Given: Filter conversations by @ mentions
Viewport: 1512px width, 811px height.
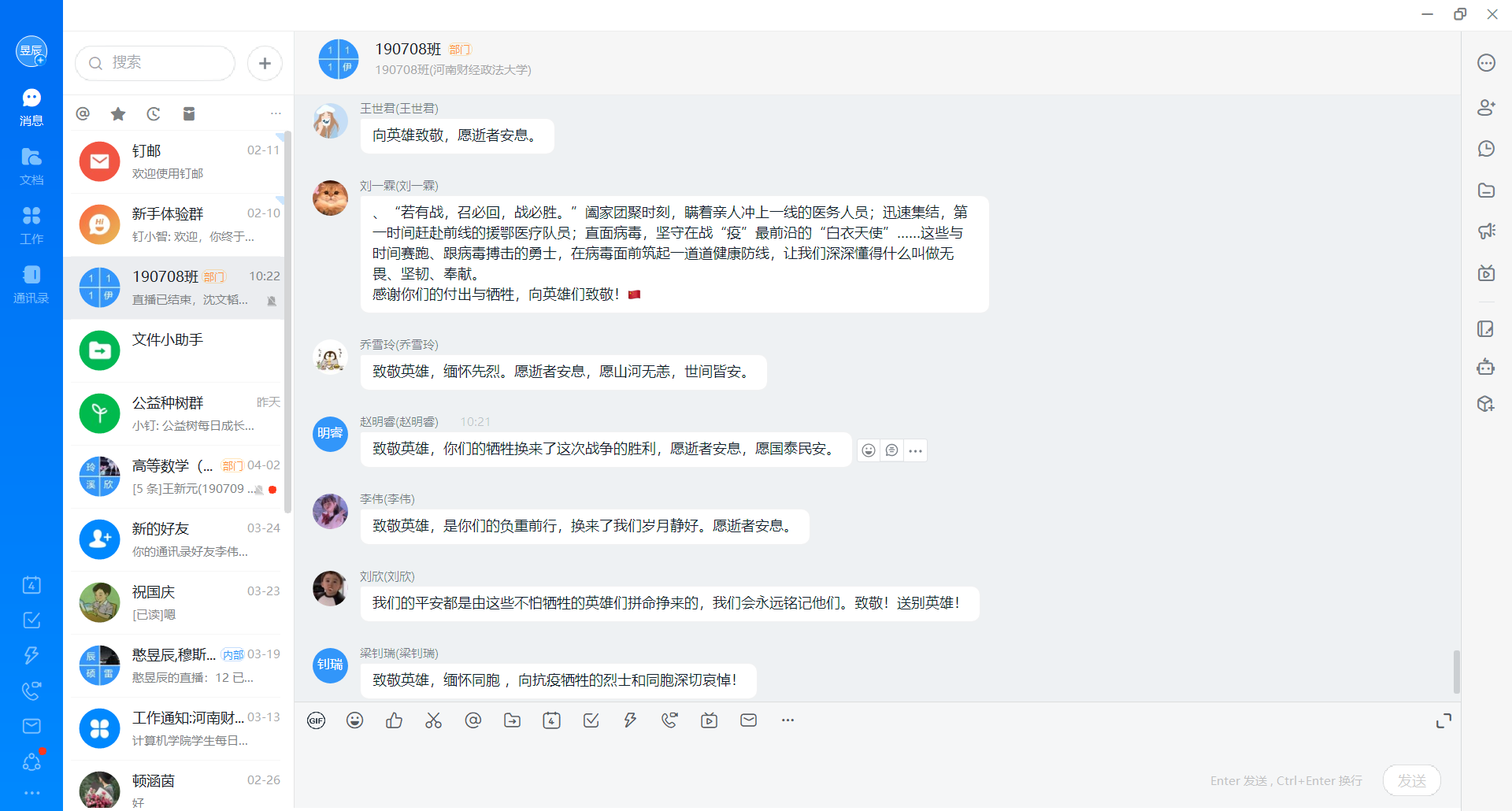Looking at the screenshot, I should [83, 114].
